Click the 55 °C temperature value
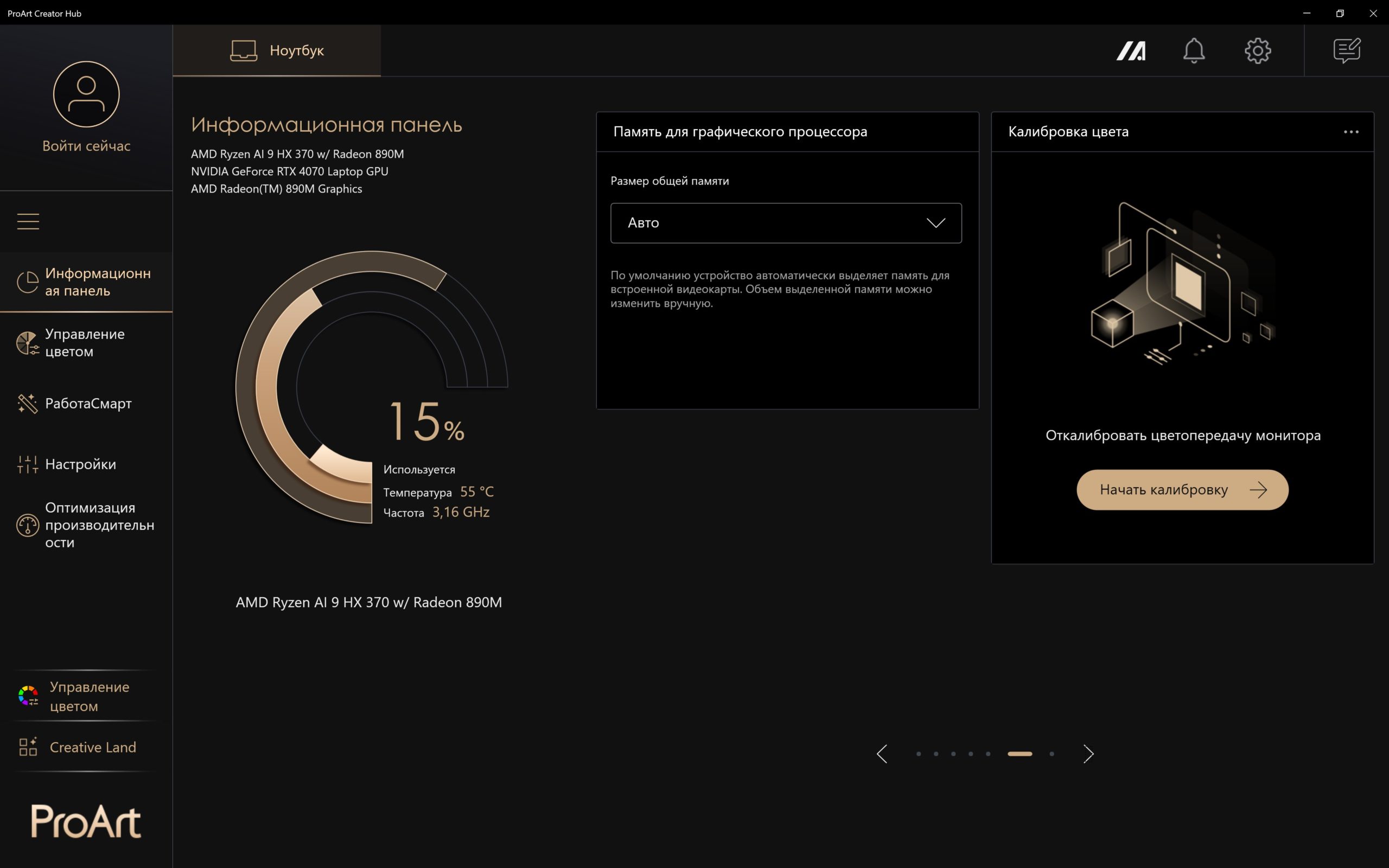1389x868 pixels. tap(477, 492)
